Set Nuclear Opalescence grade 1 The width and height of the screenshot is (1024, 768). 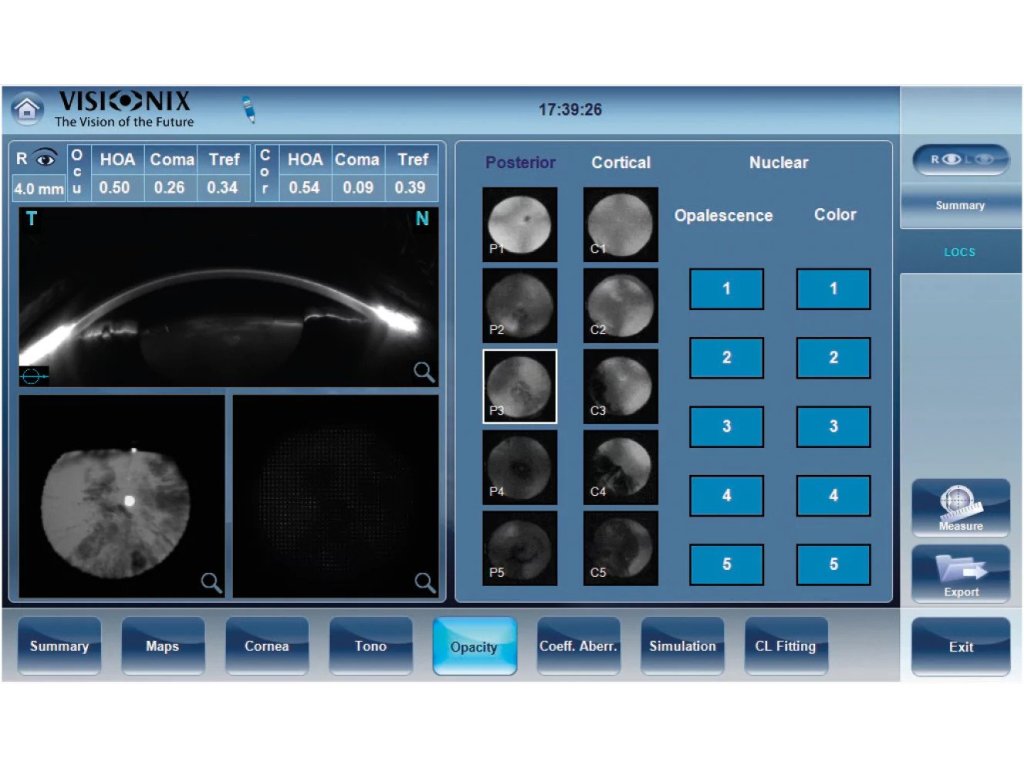pos(726,289)
